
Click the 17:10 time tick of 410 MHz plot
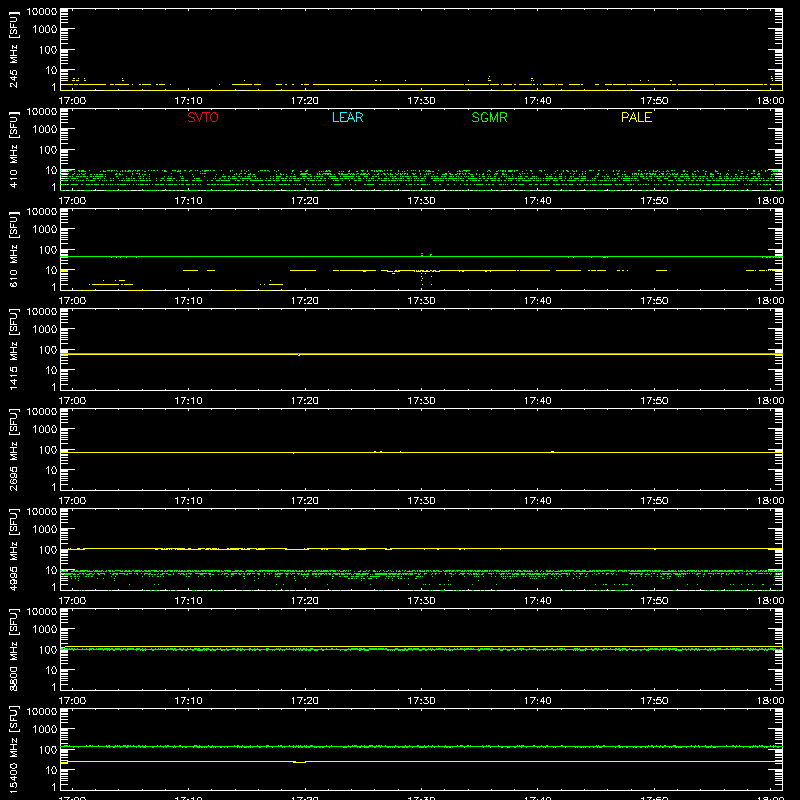tap(188, 201)
